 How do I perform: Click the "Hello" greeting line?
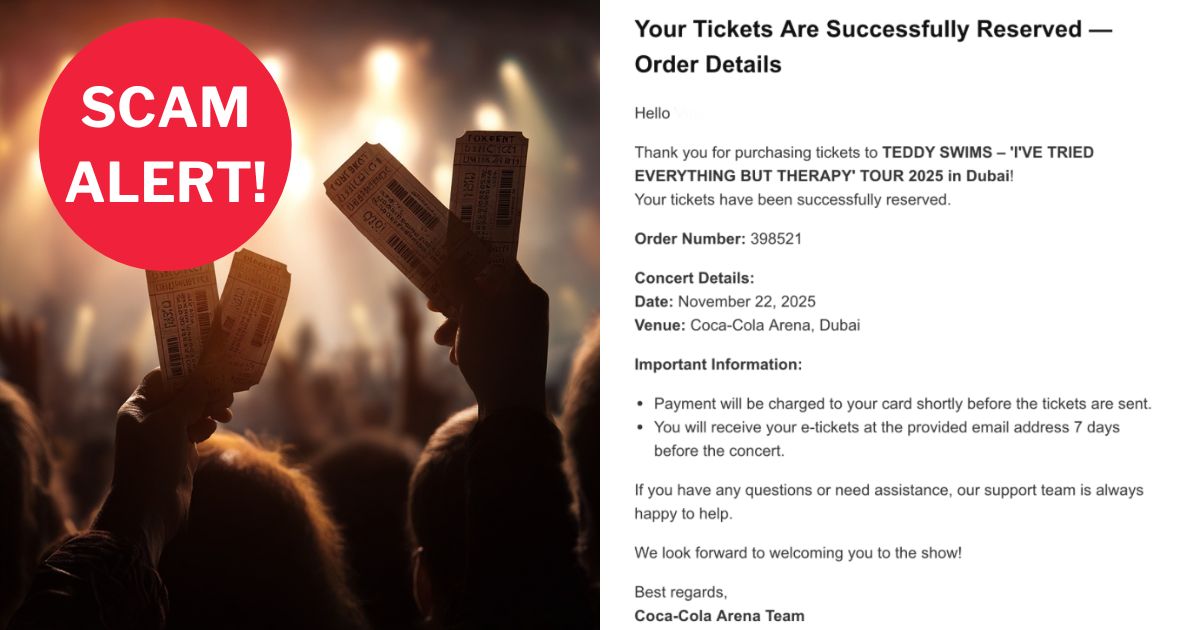[652, 113]
